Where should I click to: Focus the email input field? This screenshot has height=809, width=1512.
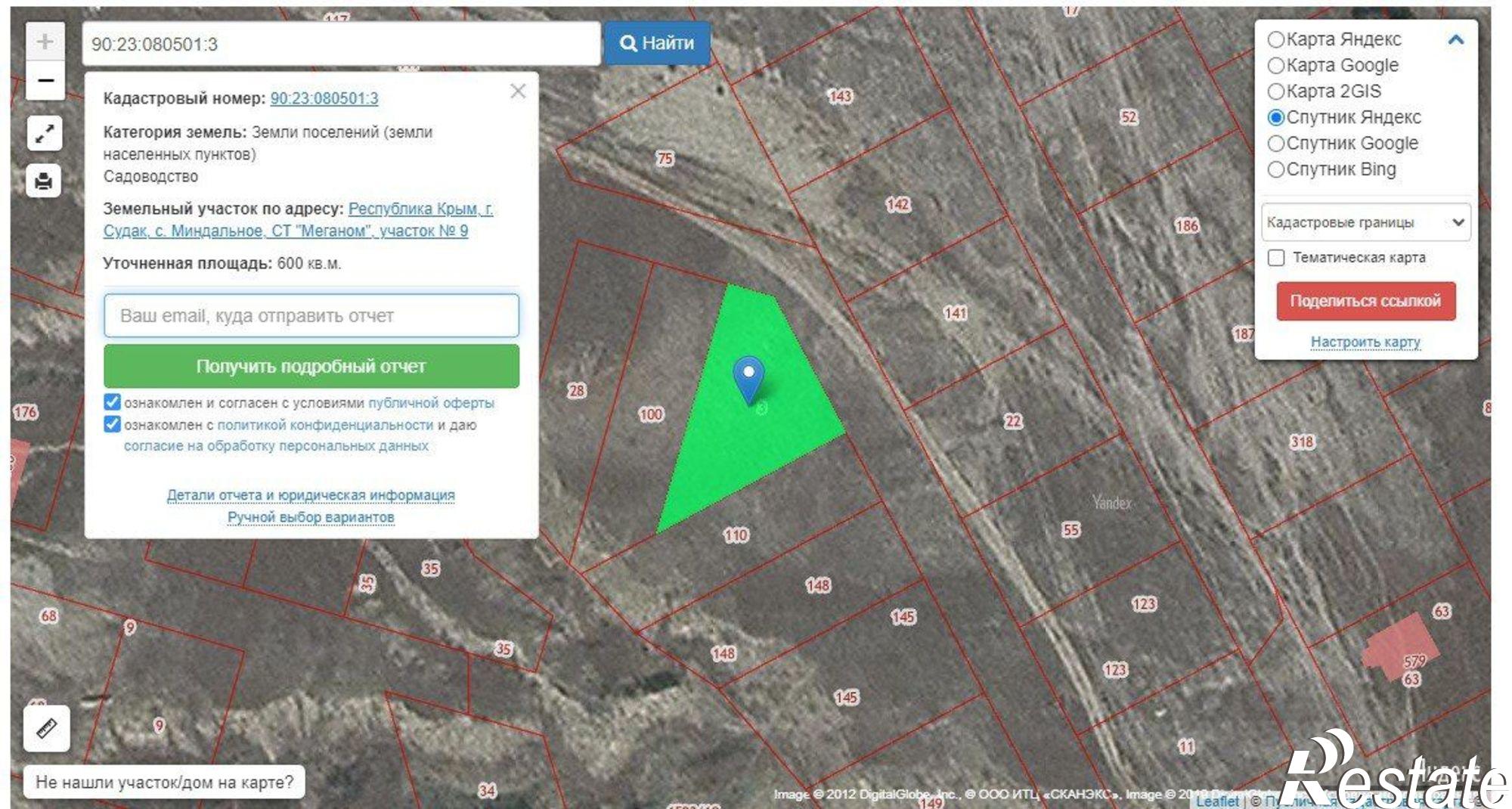[311, 315]
